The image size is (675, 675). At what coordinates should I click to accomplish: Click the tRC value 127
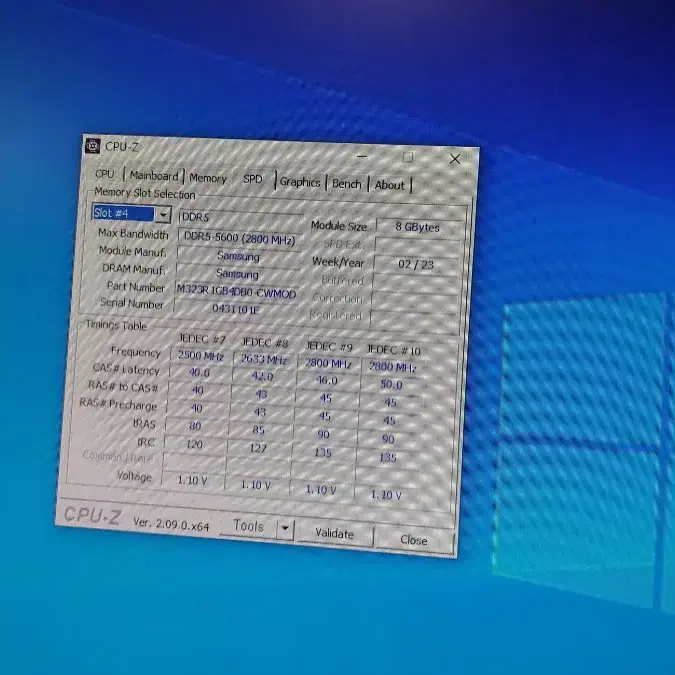click(x=258, y=448)
